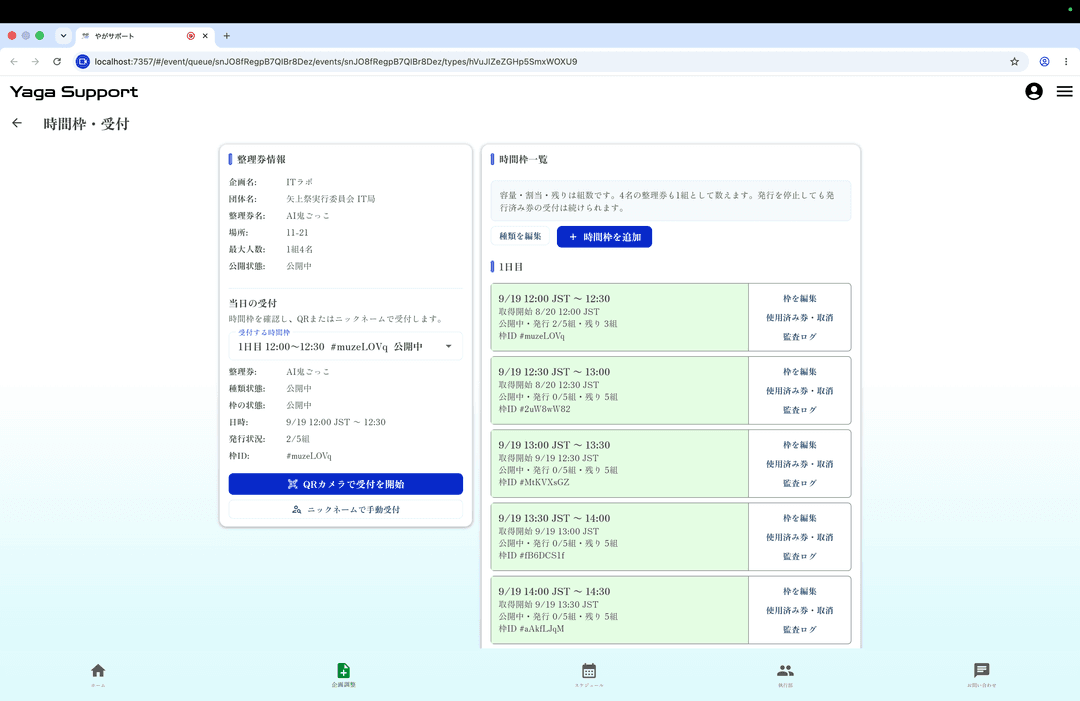Click the browser back arrow
This screenshot has width=1080, height=701.
coord(14,61)
